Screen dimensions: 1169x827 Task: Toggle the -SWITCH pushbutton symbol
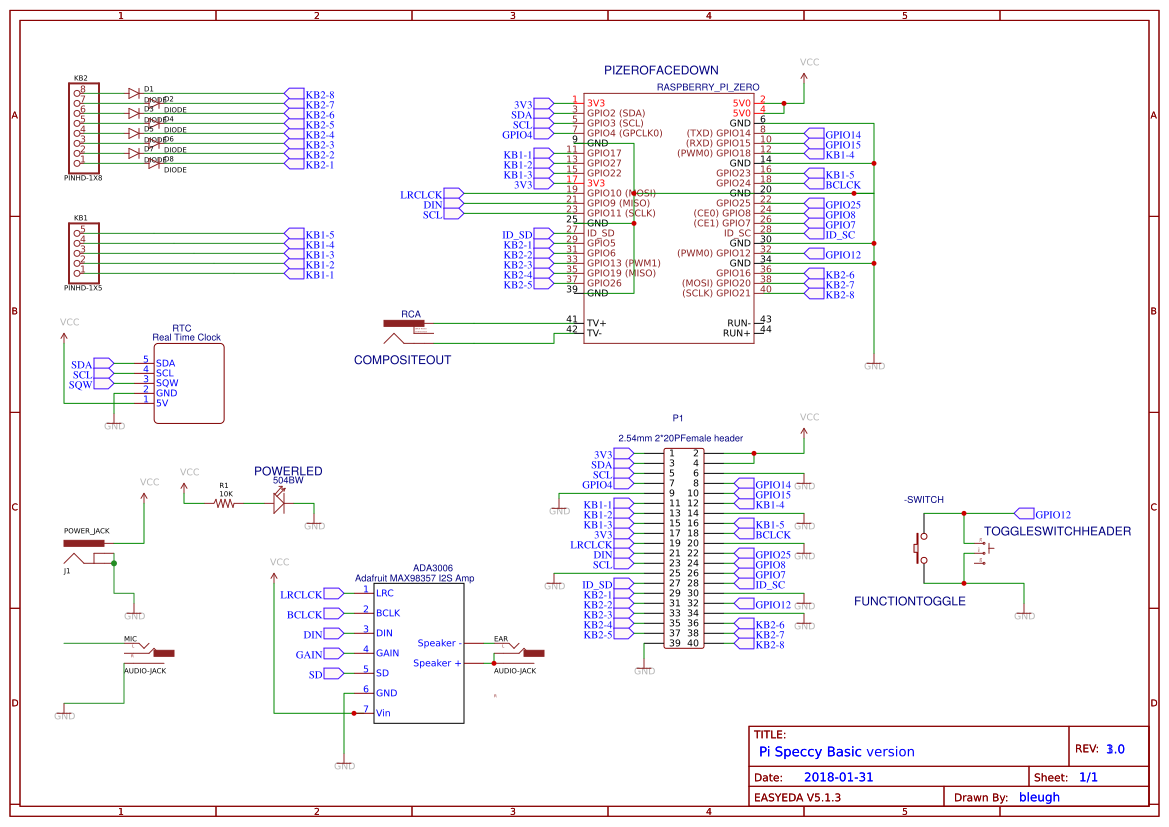coord(920,550)
